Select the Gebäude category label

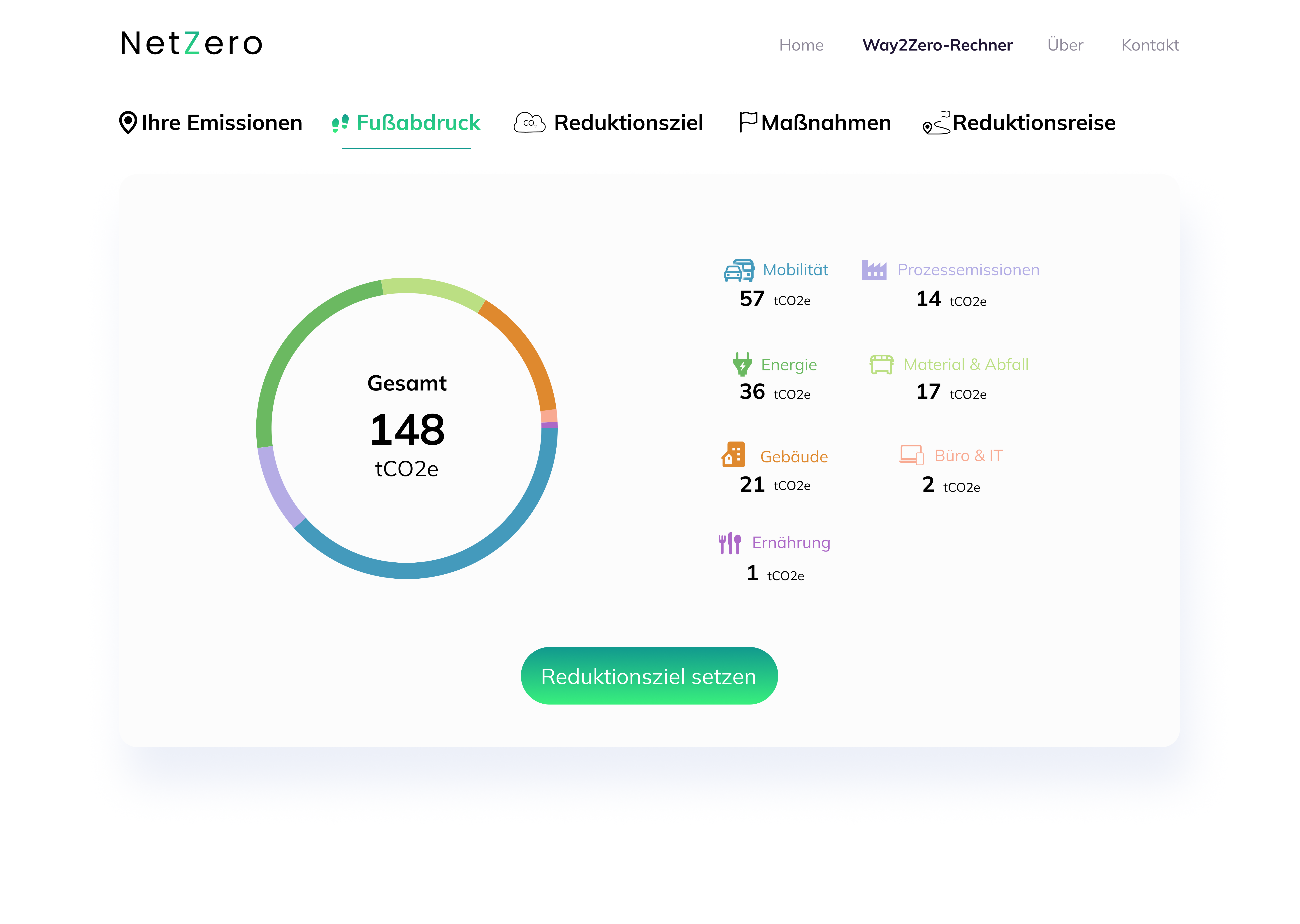pyautogui.click(x=794, y=456)
